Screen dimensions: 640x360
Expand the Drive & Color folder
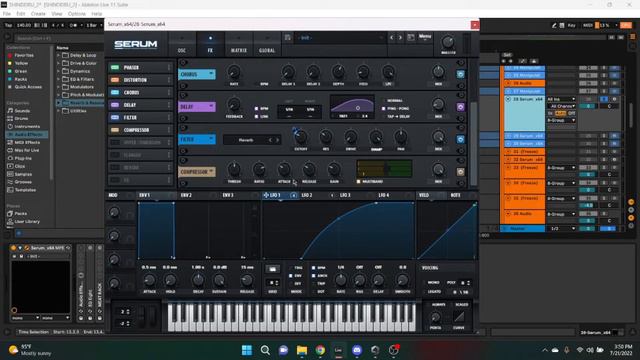click(58, 63)
